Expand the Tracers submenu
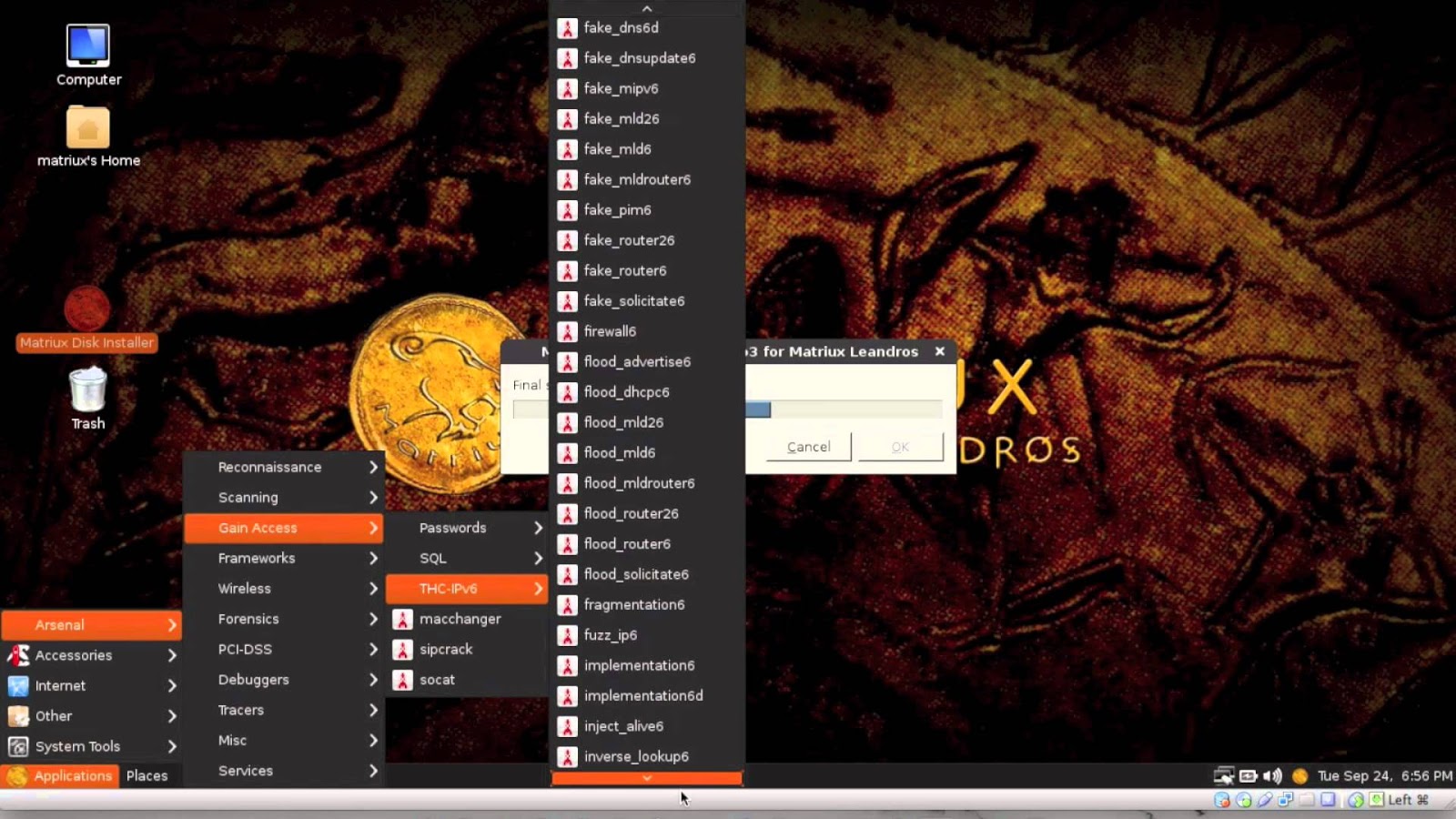Image resolution: width=1456 pixels, height=819 pixels. [242, 710]
